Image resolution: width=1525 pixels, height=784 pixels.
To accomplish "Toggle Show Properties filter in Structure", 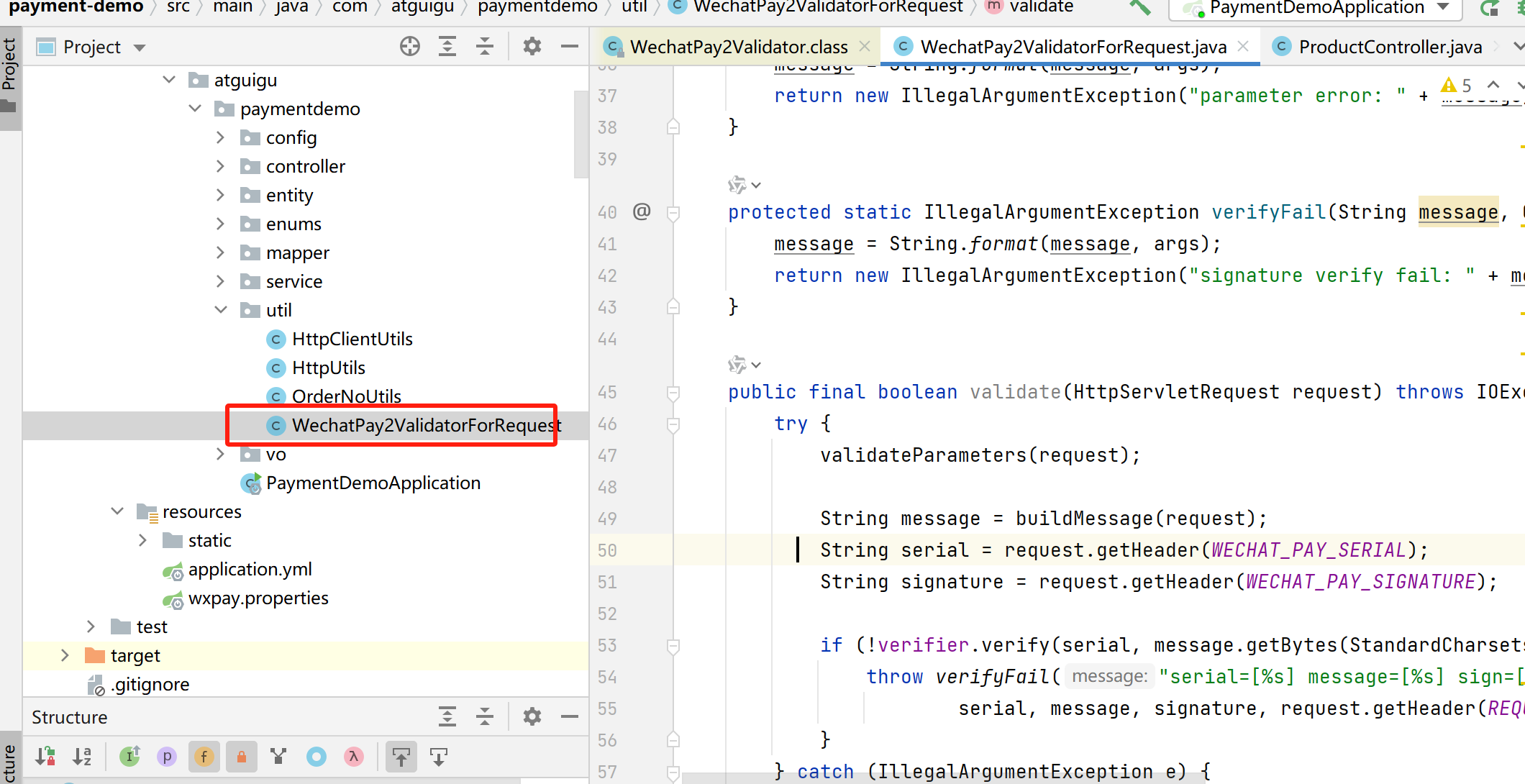I will pos(166,756).
